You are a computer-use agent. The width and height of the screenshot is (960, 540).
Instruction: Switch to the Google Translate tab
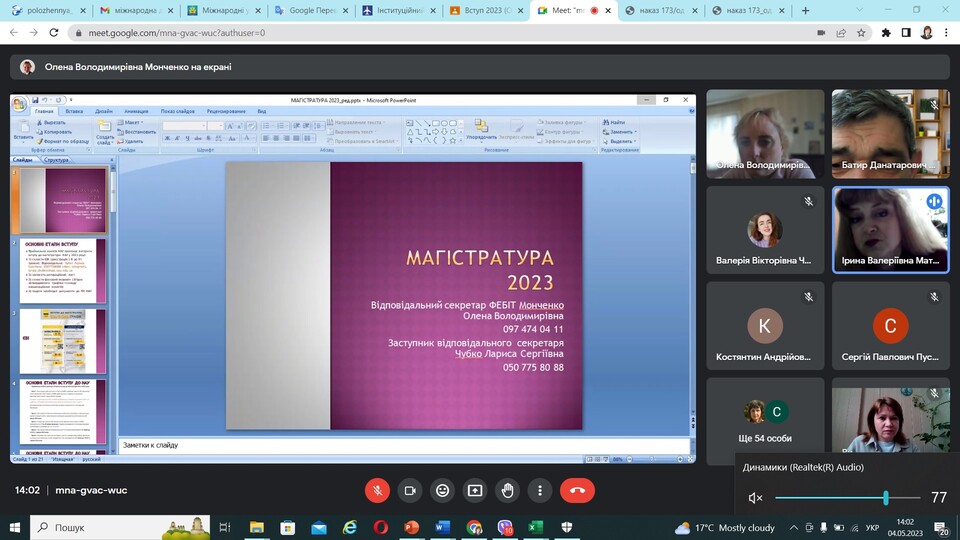tap(312, 11)
